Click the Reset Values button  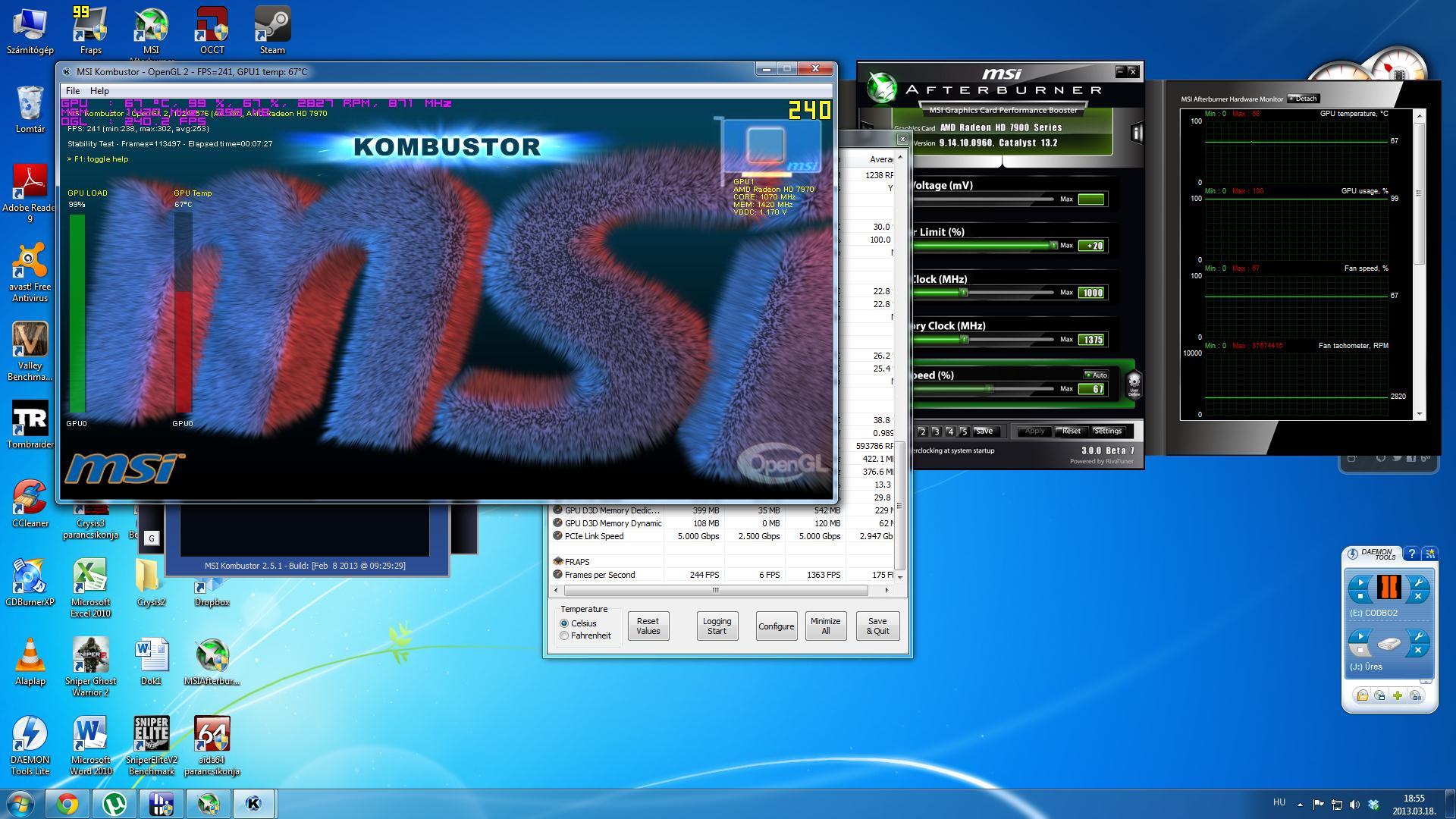click(x=648, y=626)
